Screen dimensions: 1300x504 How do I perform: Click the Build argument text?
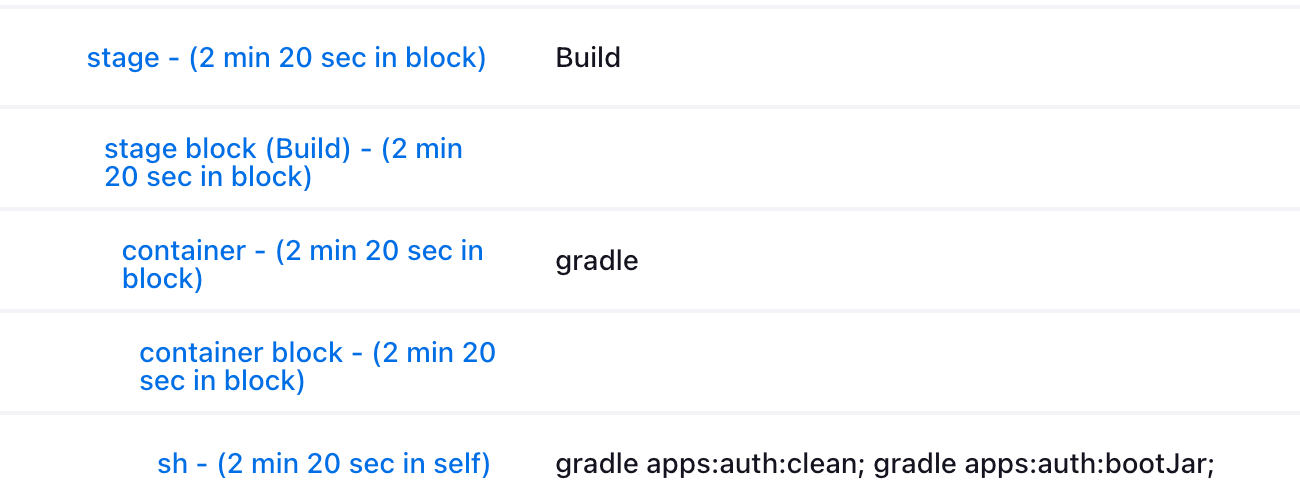pyautogui.click(x=588, y=58)
